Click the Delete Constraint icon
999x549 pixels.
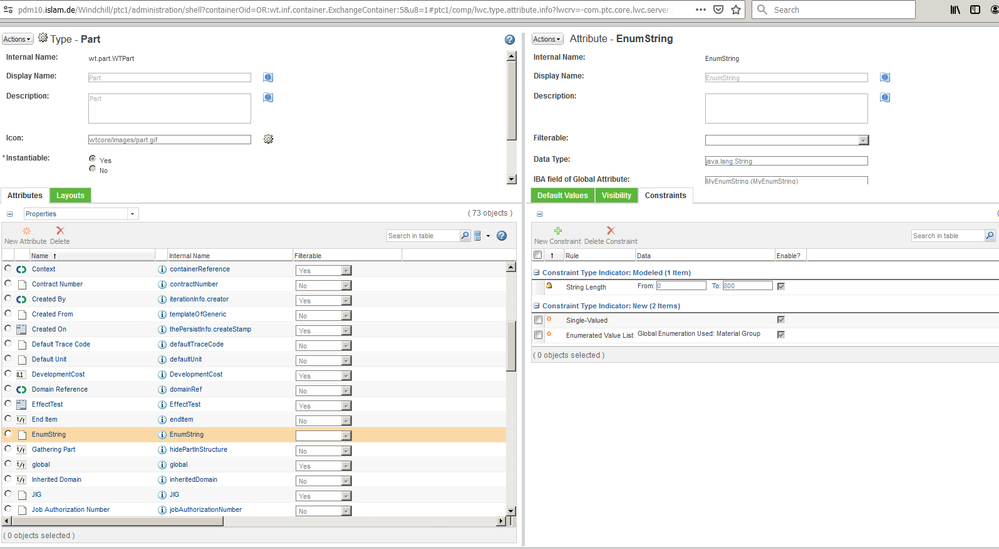(610, 231)
